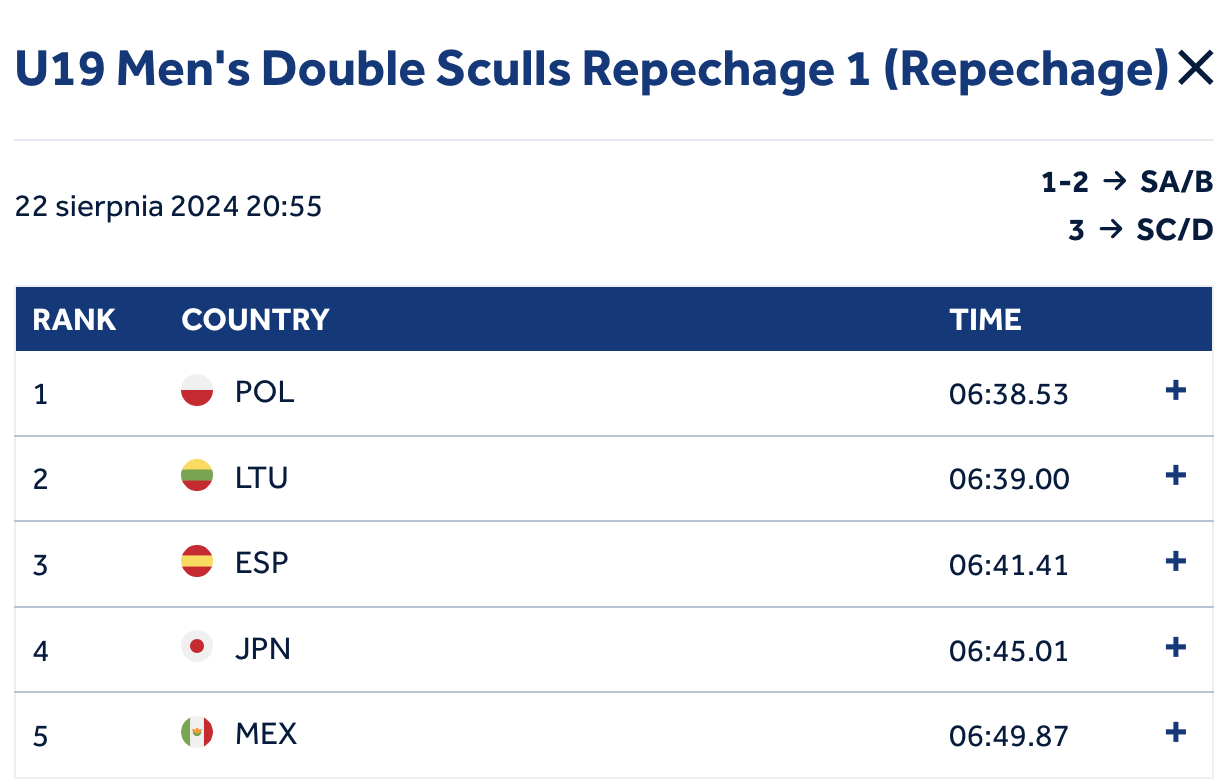The image size is (1228, 784).
Task: Select the TIME column header
Action: 985,320
